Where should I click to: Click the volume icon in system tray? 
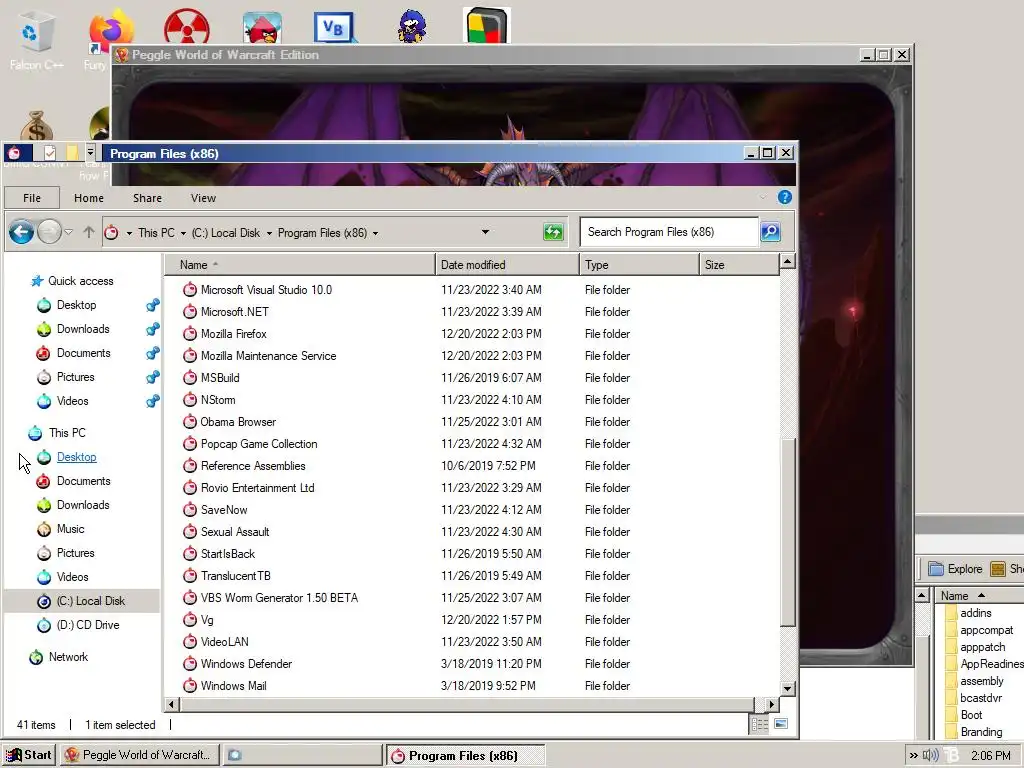(x=930, y=756)
